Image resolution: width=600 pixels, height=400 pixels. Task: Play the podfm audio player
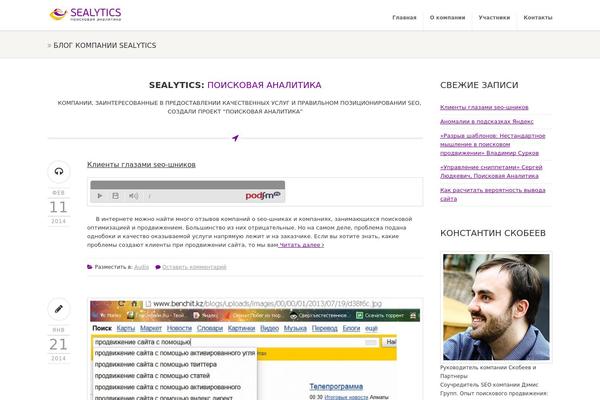pyautogui.click(x=100, y=196)
